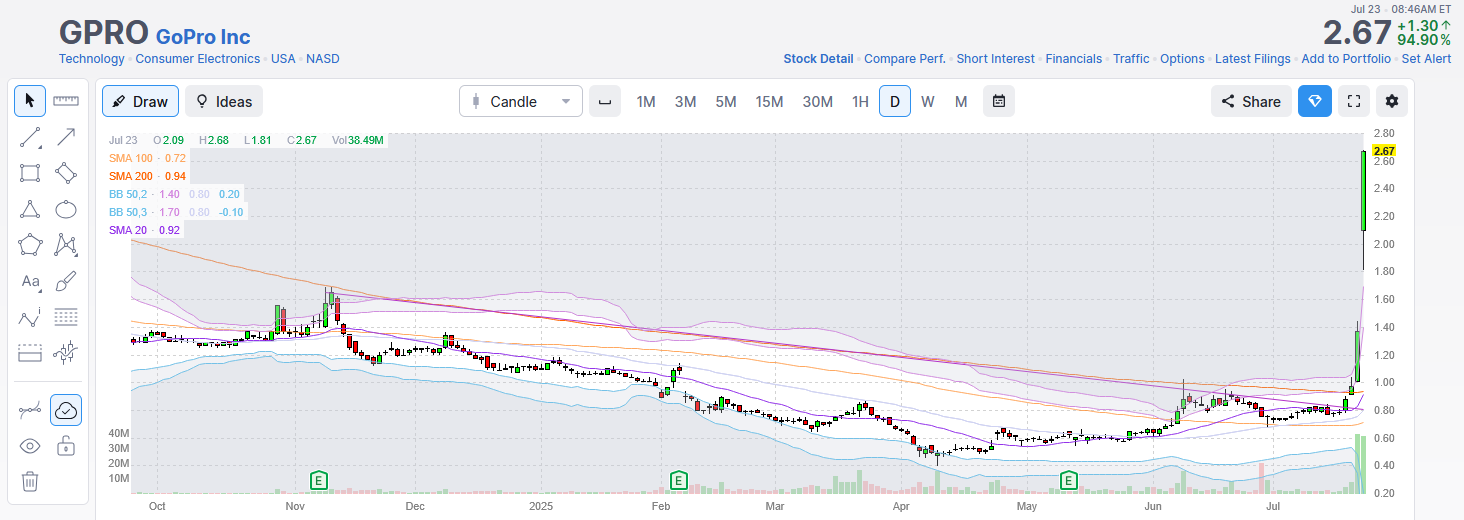Click the chart scale bracket icon

(604, 101)
